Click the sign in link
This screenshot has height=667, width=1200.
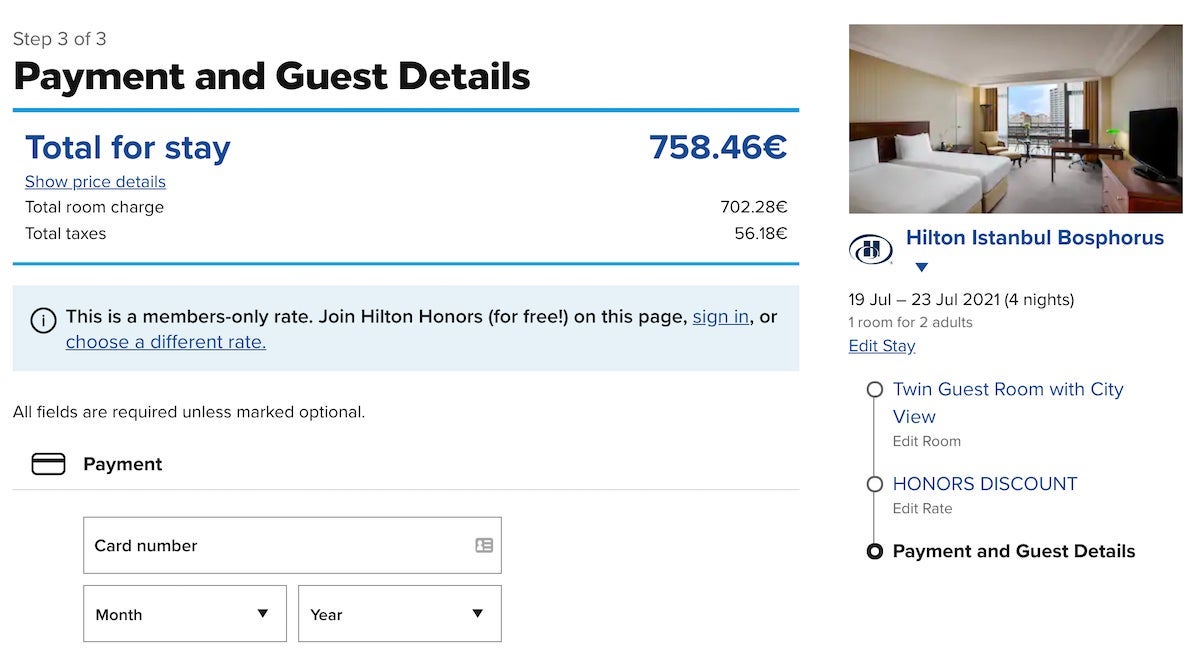720,317
